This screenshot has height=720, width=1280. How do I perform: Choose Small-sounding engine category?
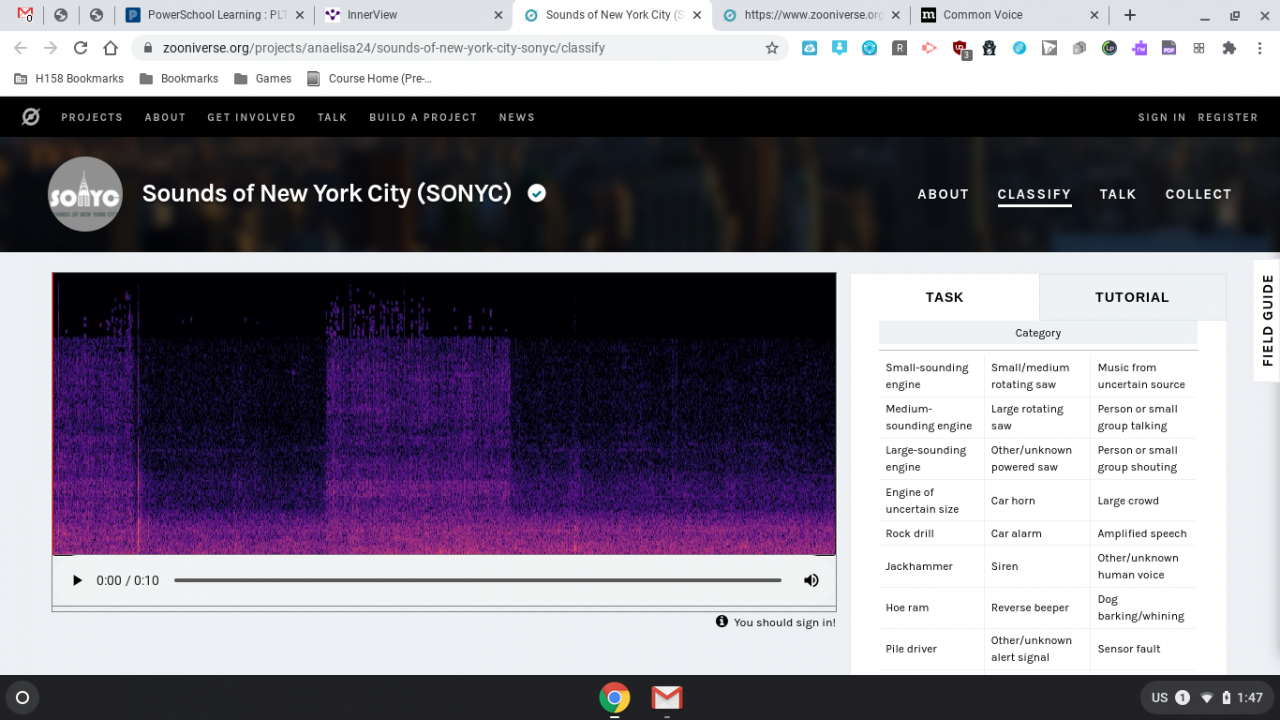coord(931,376)
